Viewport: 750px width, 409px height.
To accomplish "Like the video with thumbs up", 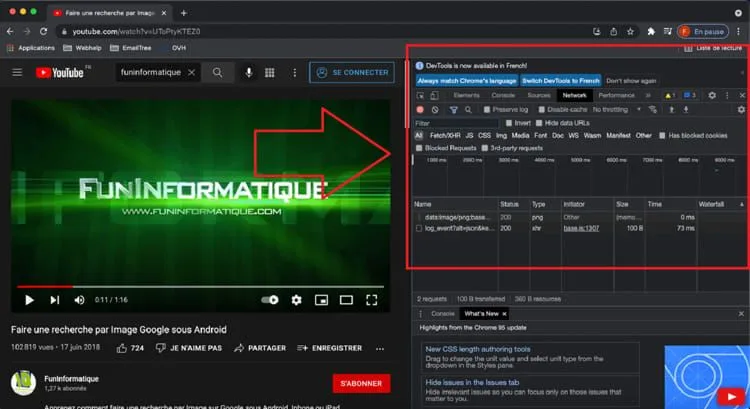I will coord(122,348).
